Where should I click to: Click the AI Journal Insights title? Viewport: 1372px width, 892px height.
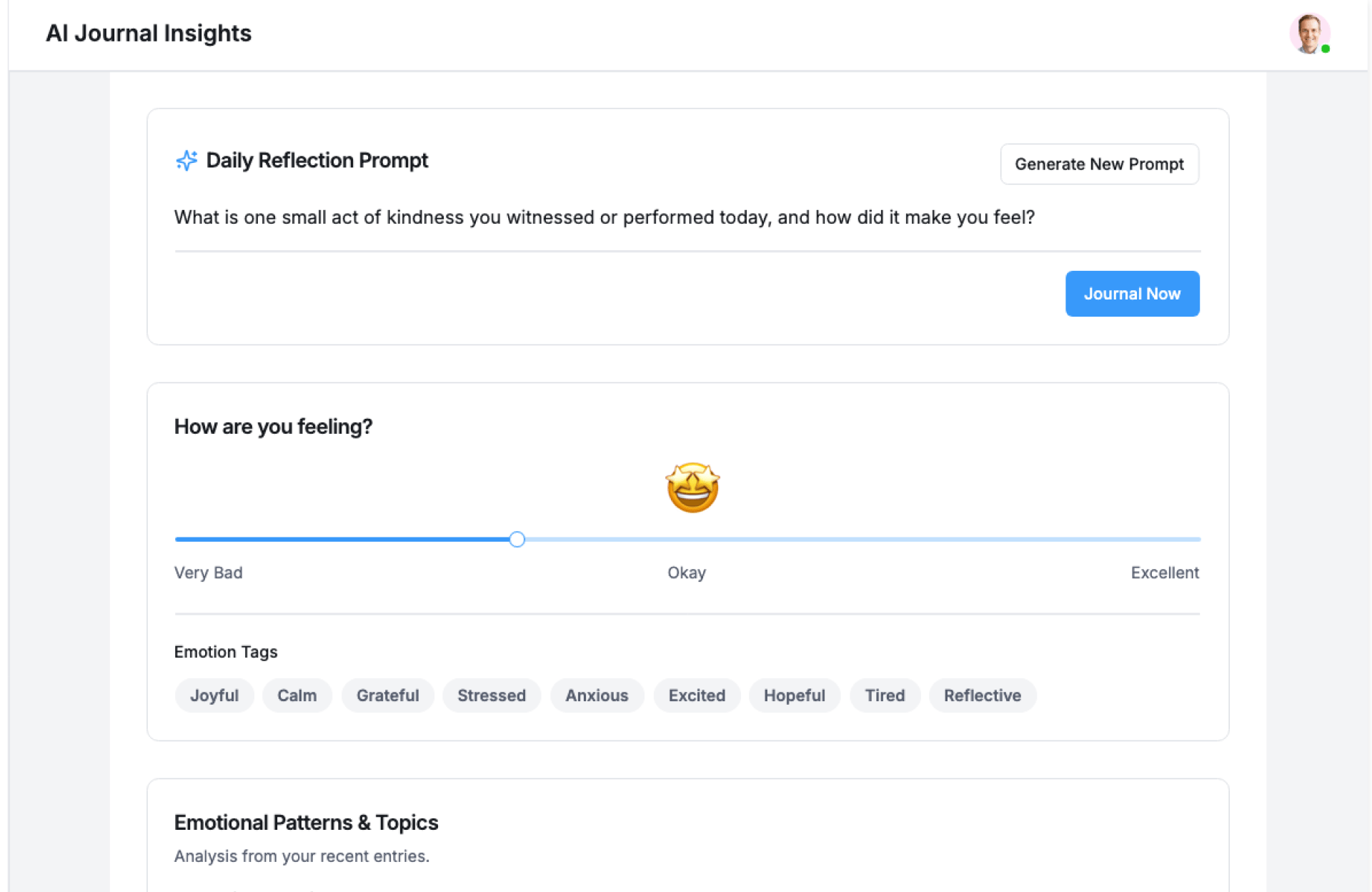(x=149, y=34)
